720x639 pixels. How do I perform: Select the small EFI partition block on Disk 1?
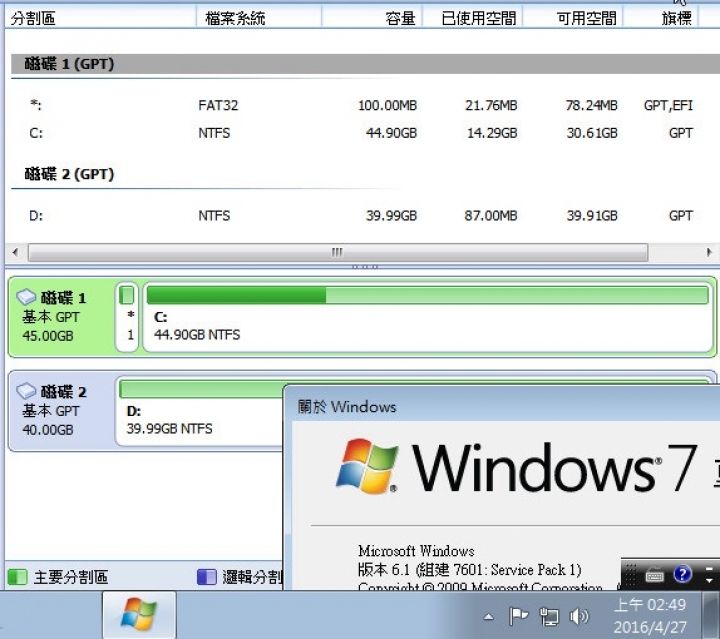[x=127, y=317]
